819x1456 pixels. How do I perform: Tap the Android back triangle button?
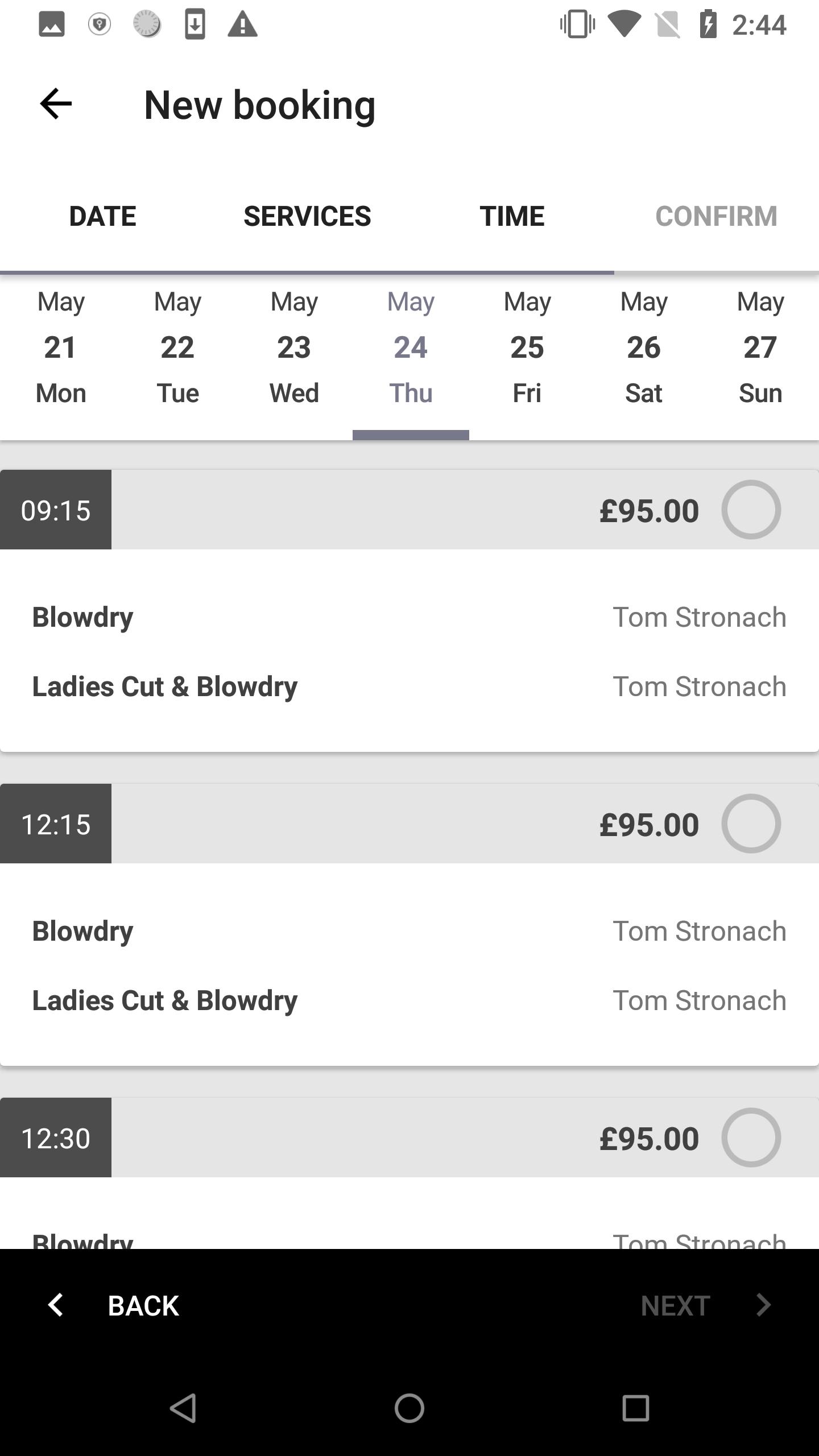click(183, 1408)
